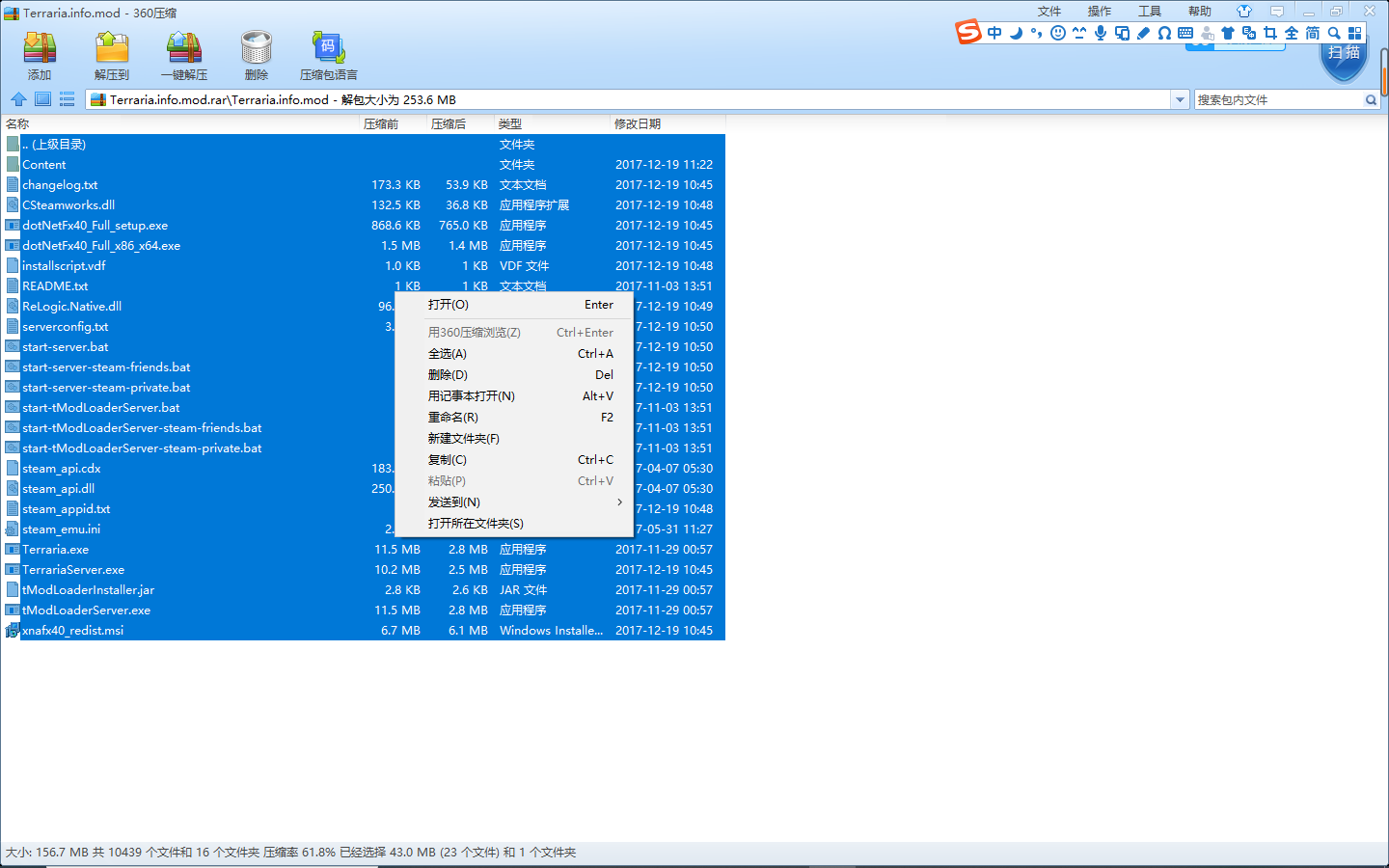This screenshot has width=1389, height=868.
Task: Click the pencil handwriting input icon
Action: pos(1143,33)
